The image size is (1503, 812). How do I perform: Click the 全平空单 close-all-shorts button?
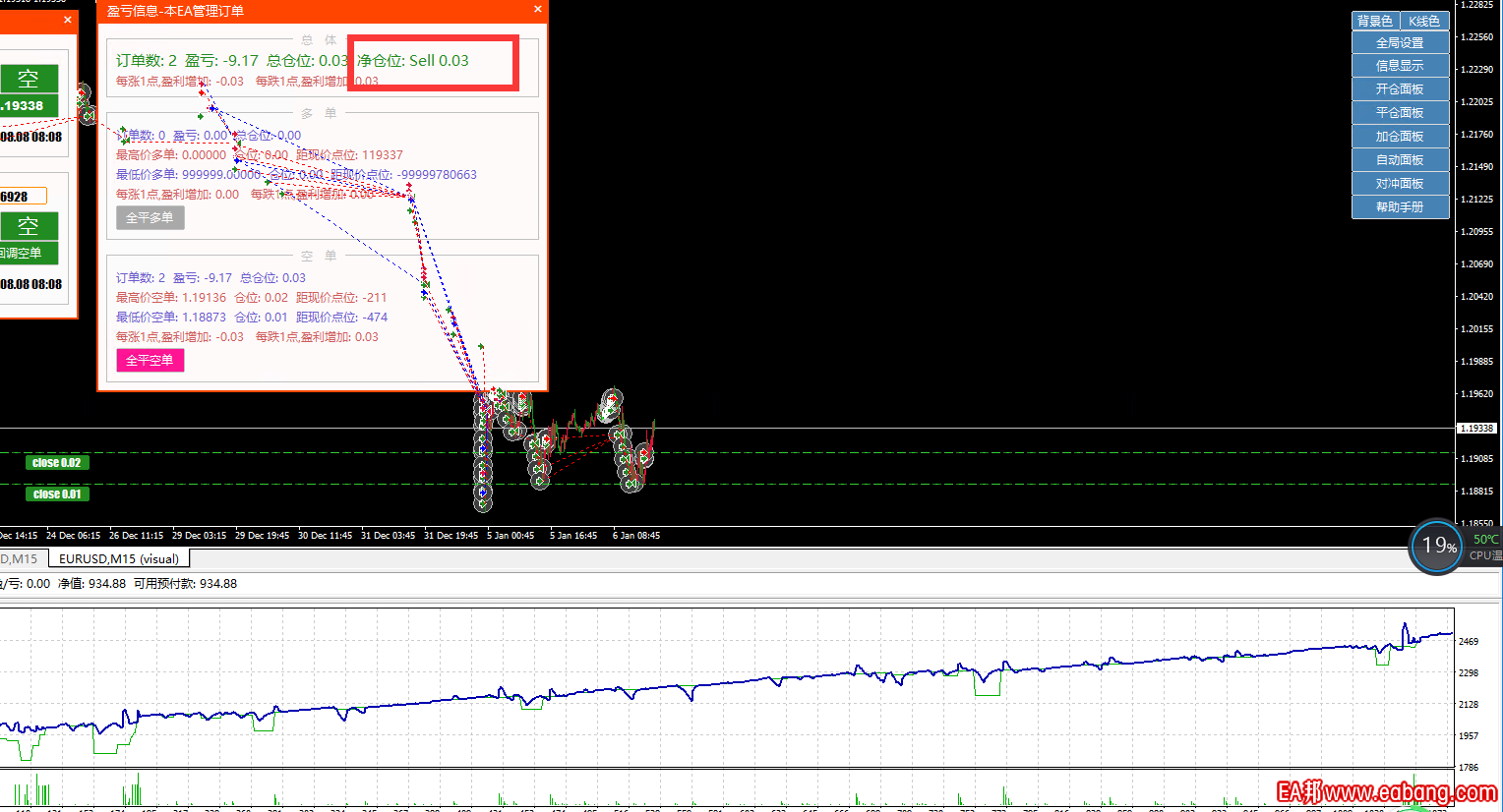point(150,361)
